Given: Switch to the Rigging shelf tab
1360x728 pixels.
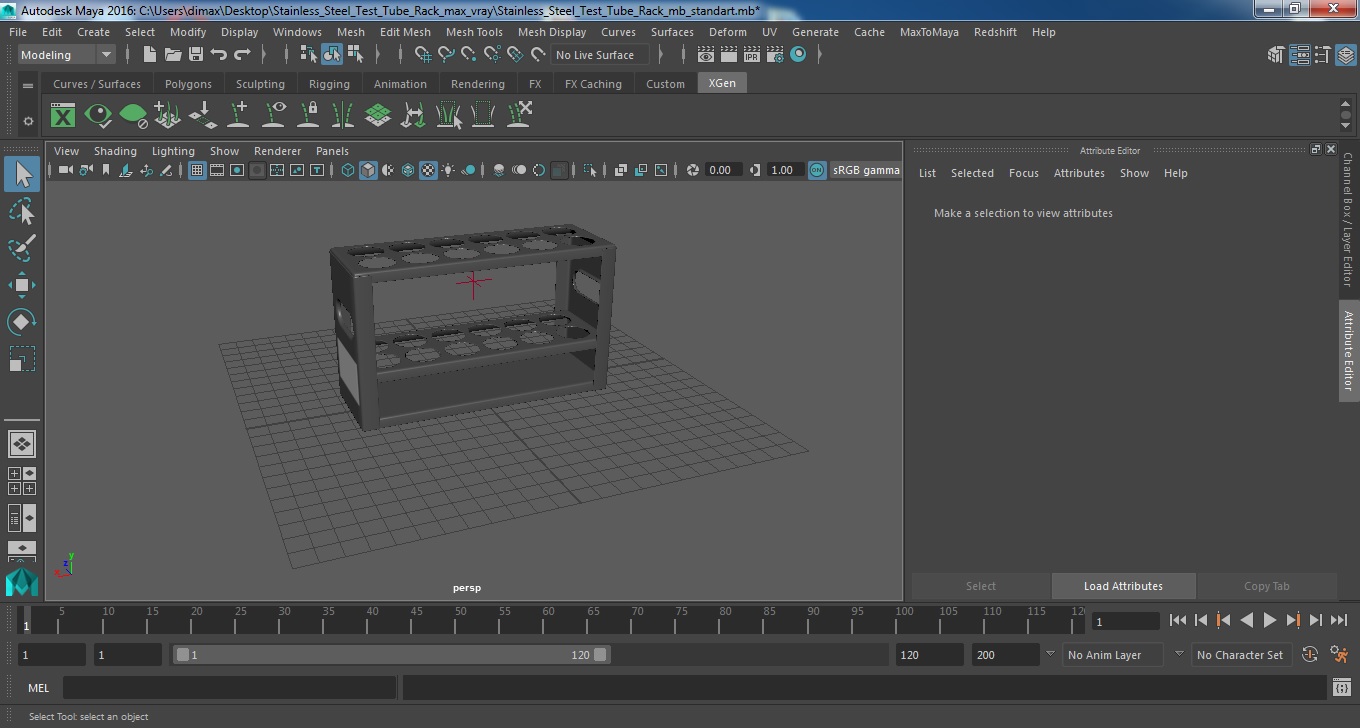Looking at the screenshot, I should (329, 84).
